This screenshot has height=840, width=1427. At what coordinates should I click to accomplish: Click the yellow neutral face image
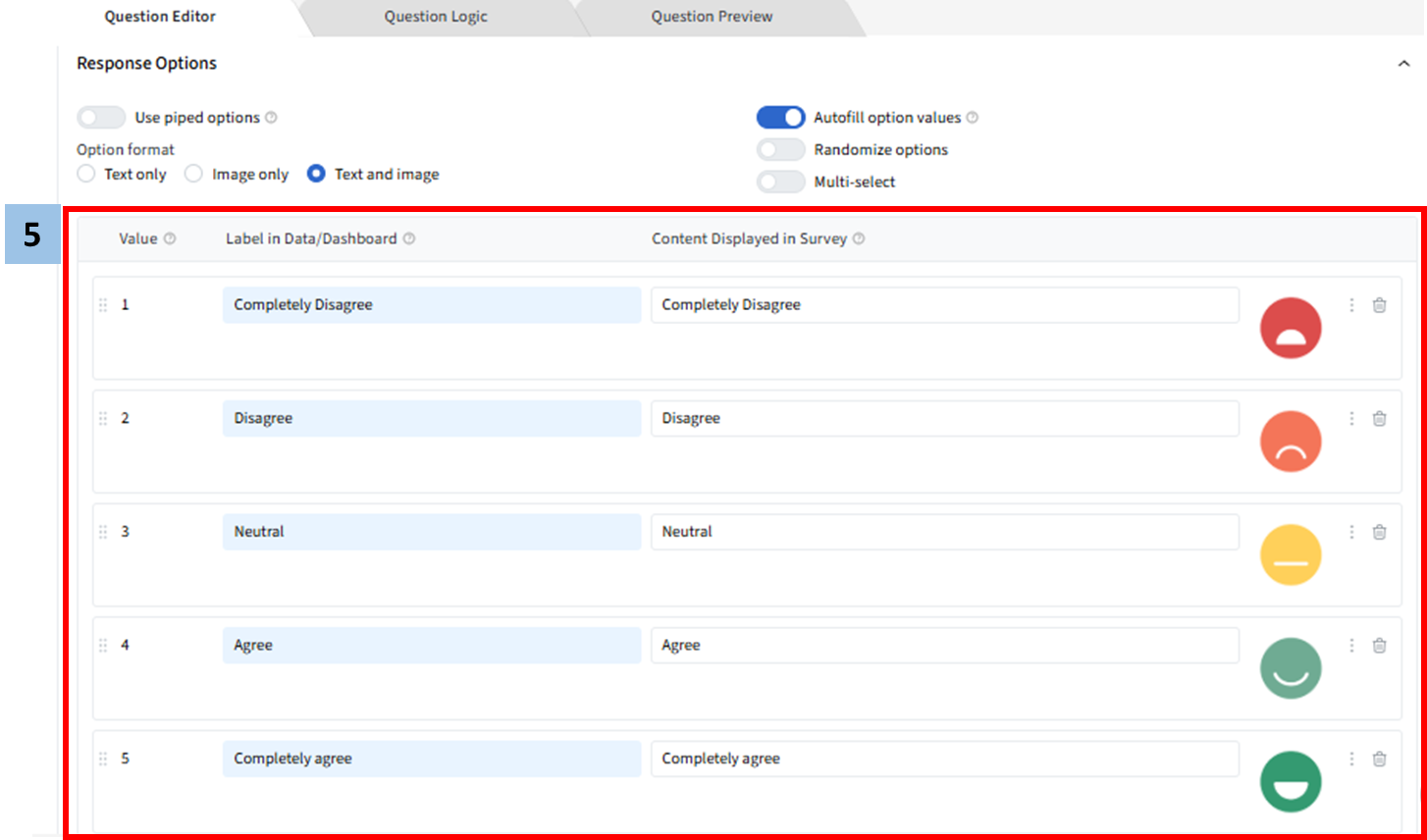(1291, 554)
